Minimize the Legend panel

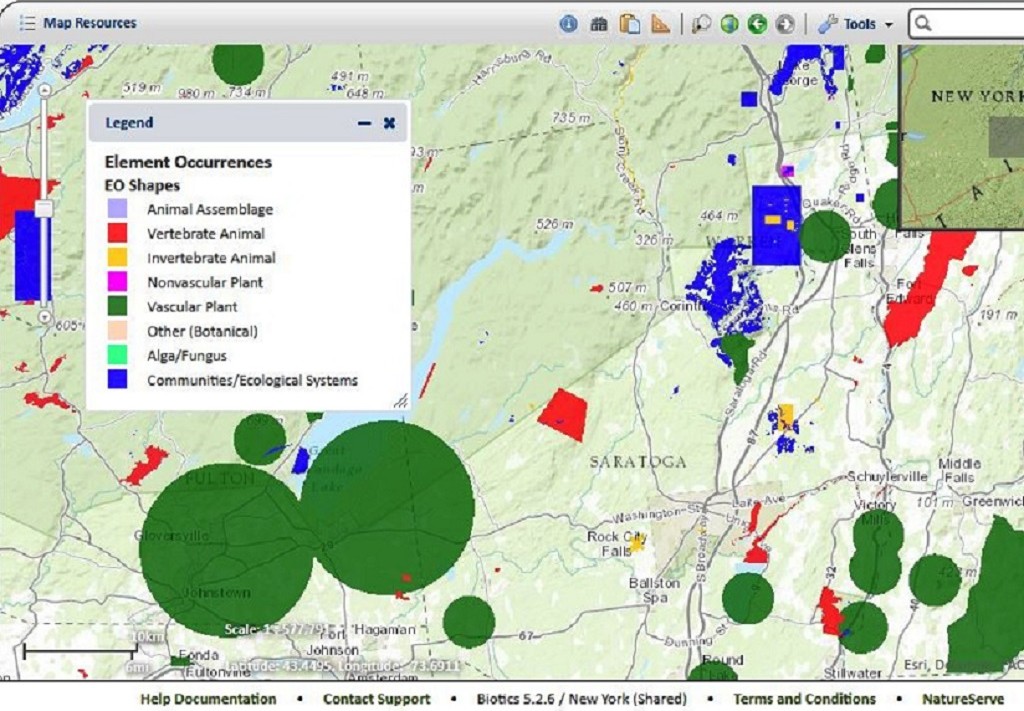point(364,123)
